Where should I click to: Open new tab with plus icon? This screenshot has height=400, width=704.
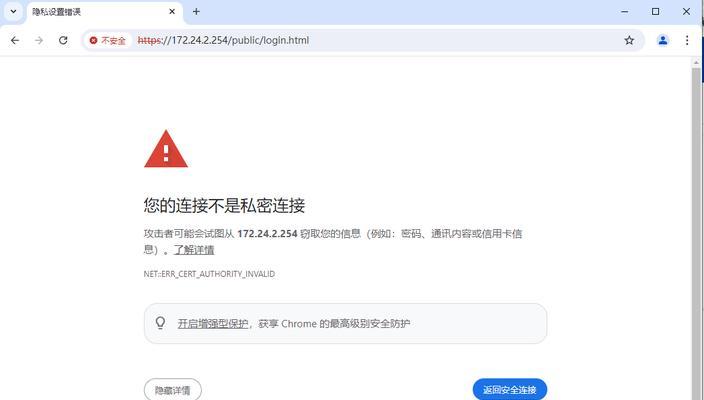196,12
